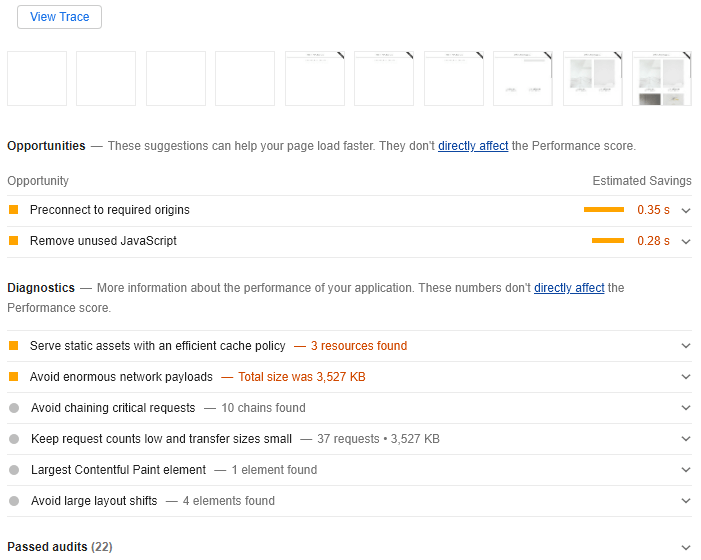The height and width of the screenshot is (560, 701).
Task: Expand Remove unused JavaScript chevron
Action: (x=686, y=242)
